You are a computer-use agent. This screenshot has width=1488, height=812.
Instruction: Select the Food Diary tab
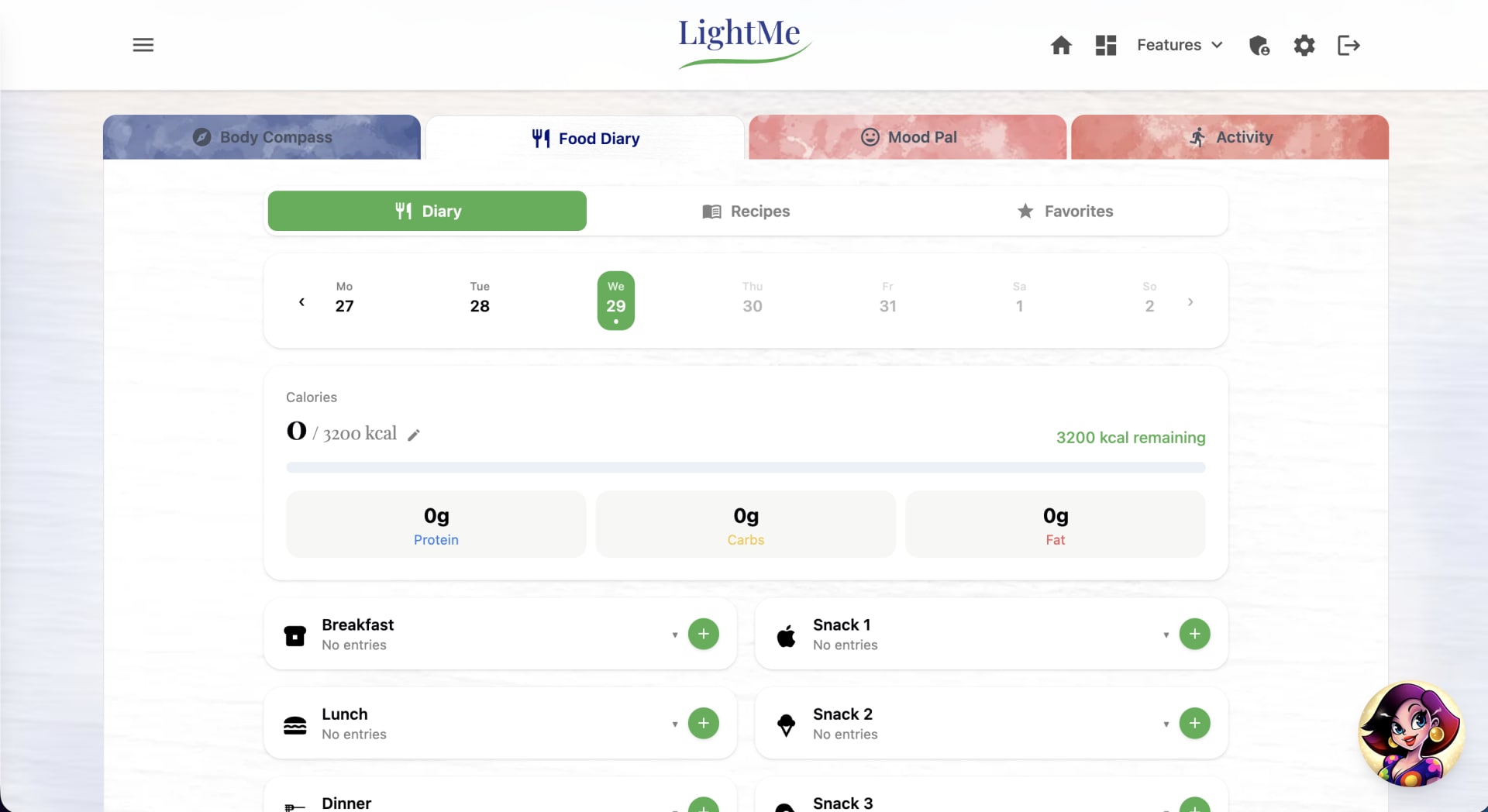585,138
